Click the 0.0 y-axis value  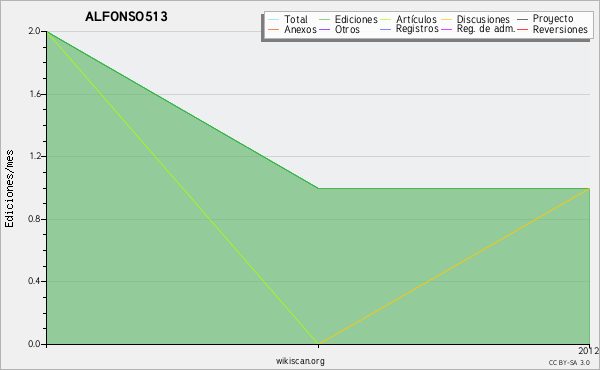34,344
